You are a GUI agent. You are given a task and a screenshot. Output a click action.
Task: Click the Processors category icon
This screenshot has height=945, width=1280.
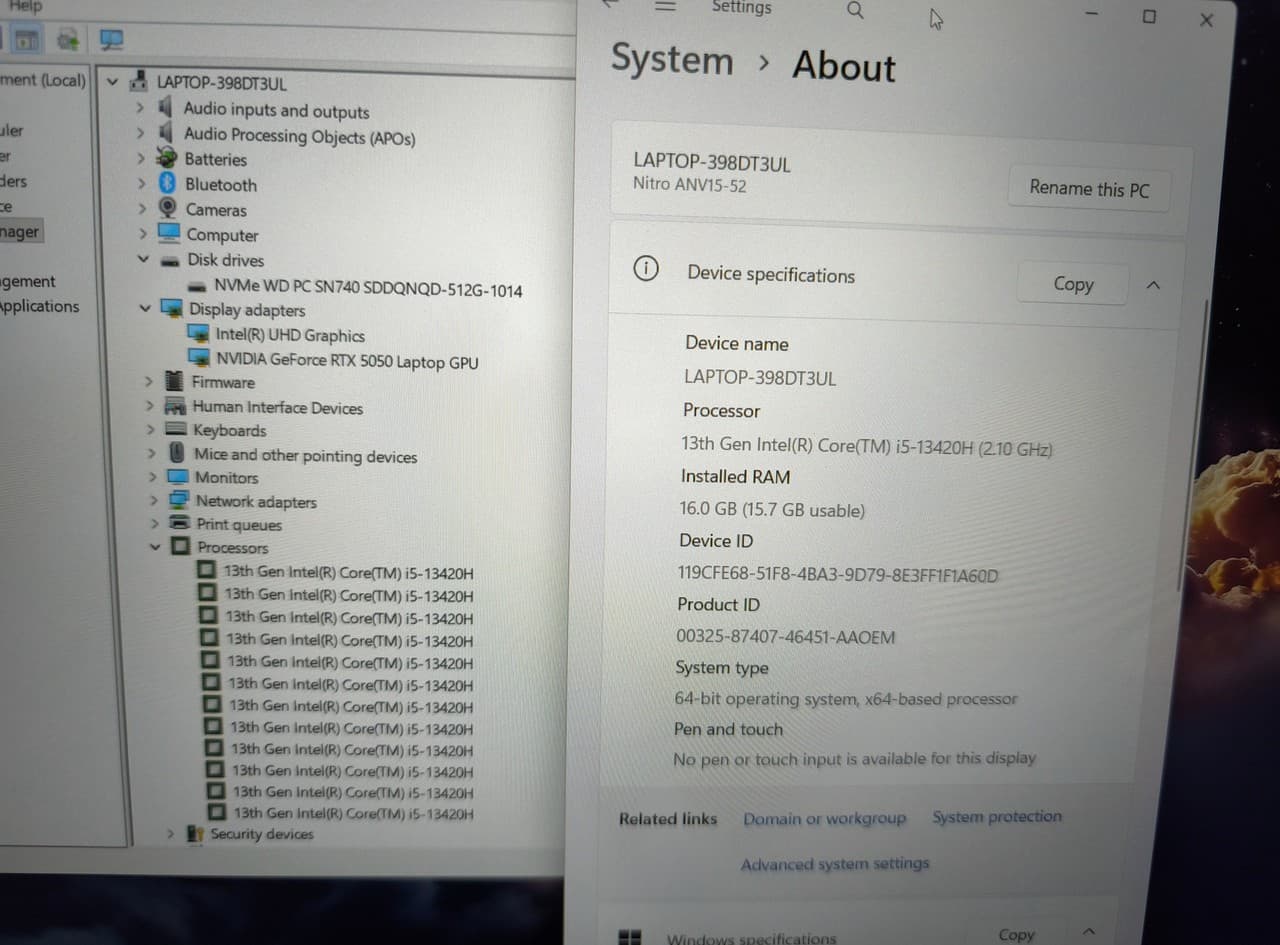click(x=180, y=546)
